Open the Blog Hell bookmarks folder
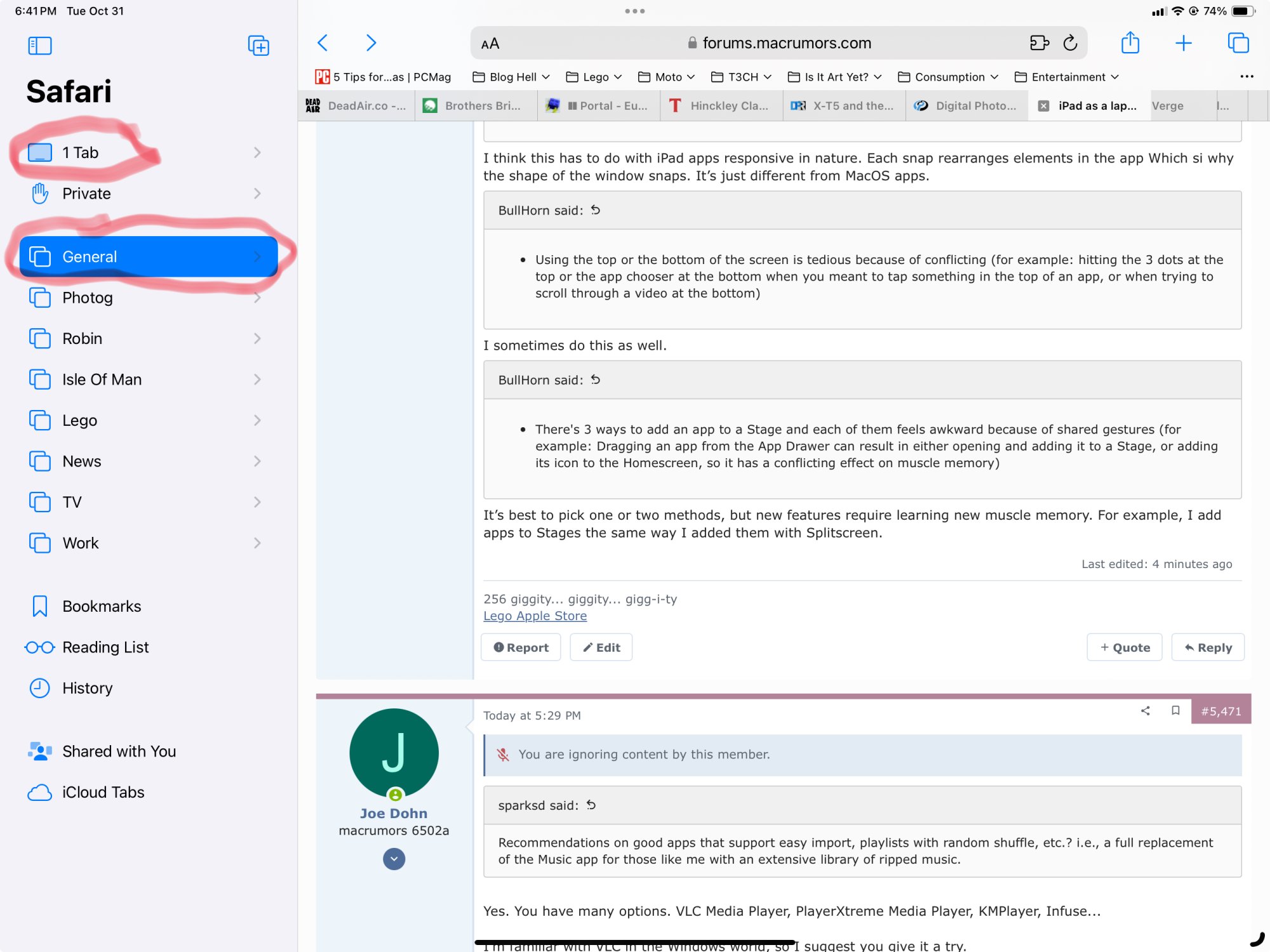 511,77
